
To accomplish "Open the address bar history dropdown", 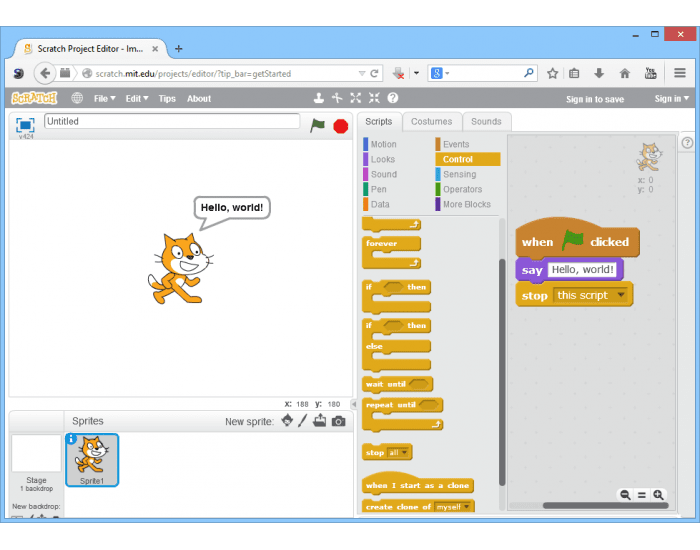I will [362, 73].
